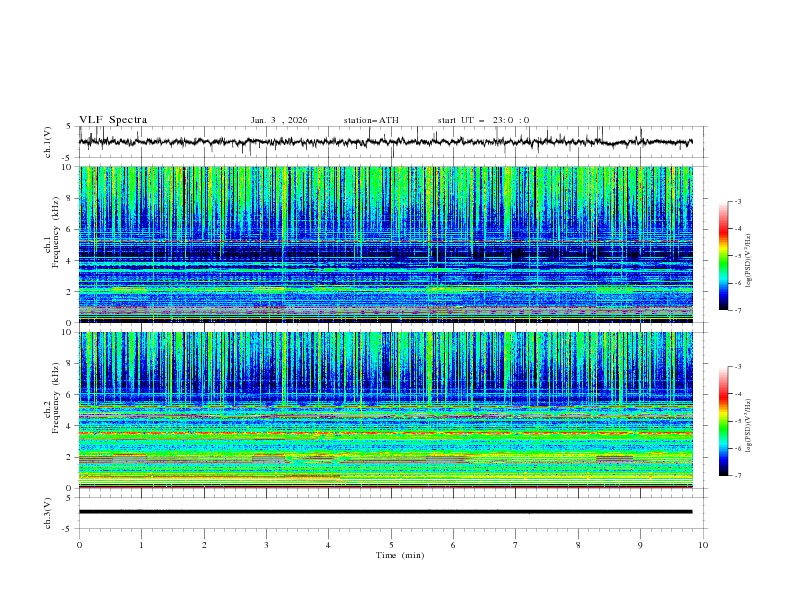Click the ch.1 voltage waveform trace
The image size is (792, 612).
tap(386, 142)
